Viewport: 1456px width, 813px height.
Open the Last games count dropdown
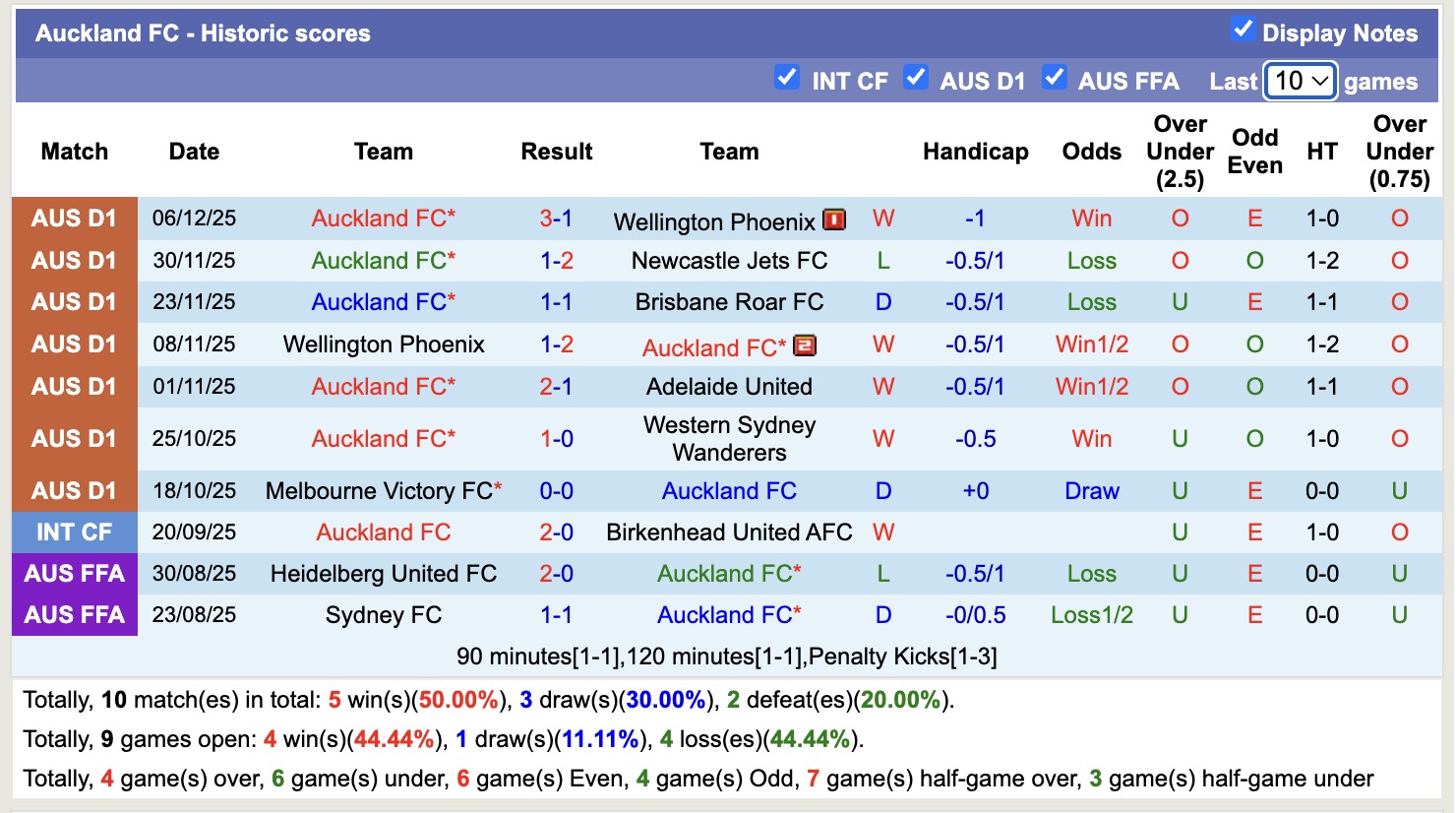tap(1299, 80)
